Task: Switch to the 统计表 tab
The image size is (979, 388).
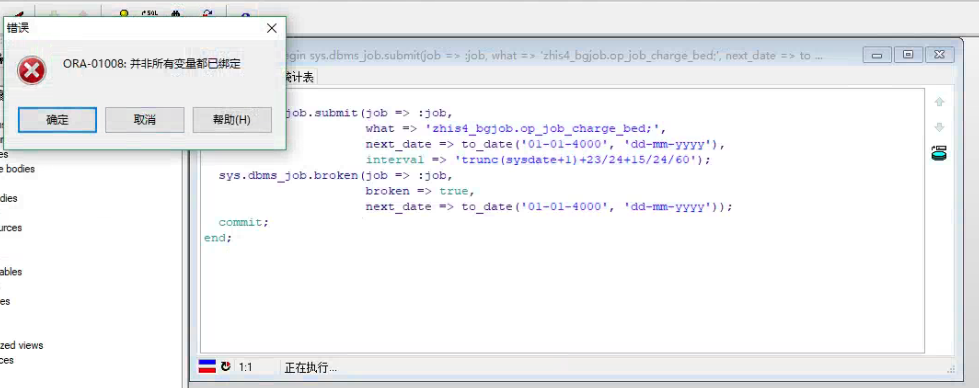Action: tap(300, 77)
